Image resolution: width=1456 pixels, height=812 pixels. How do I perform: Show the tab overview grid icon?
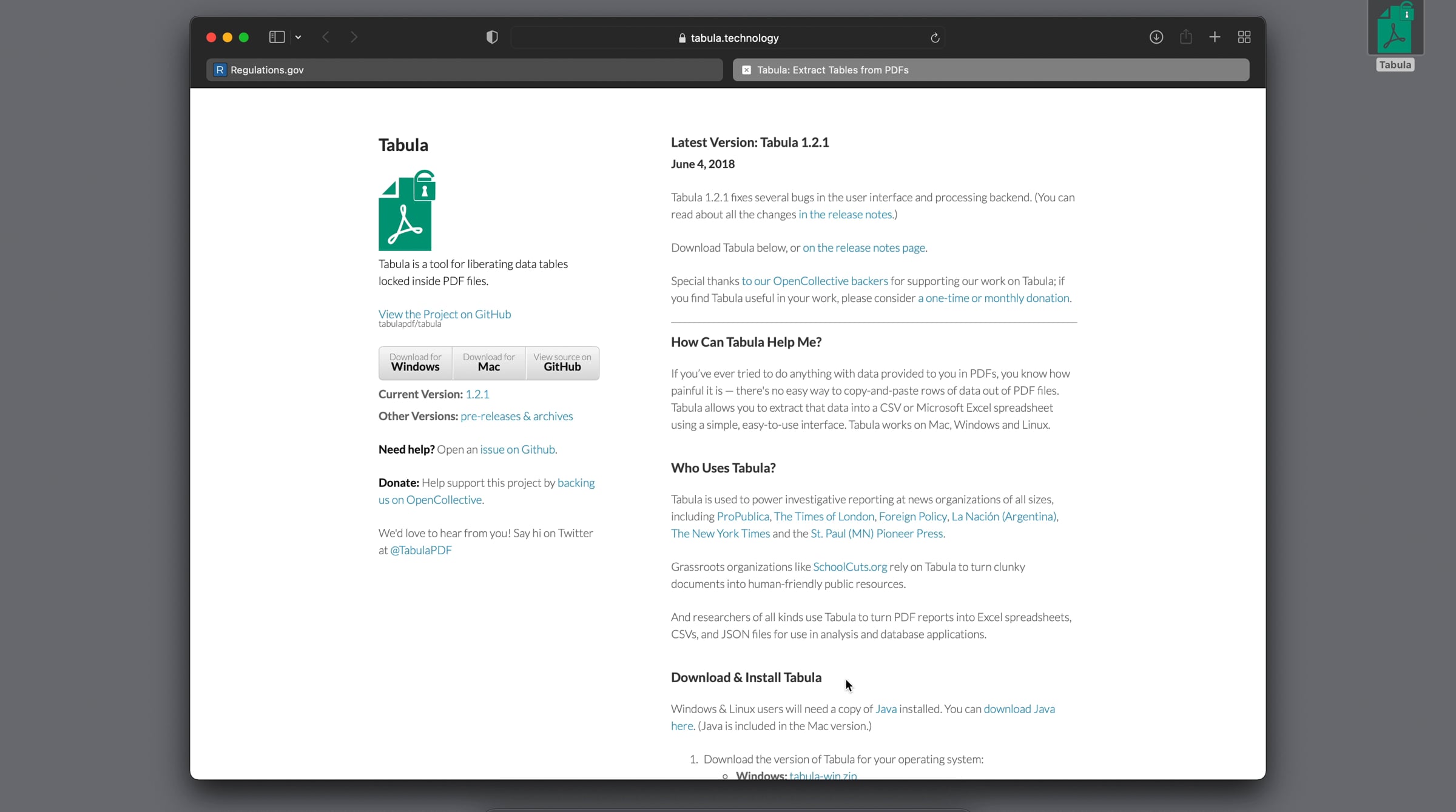click(1244, 38)
